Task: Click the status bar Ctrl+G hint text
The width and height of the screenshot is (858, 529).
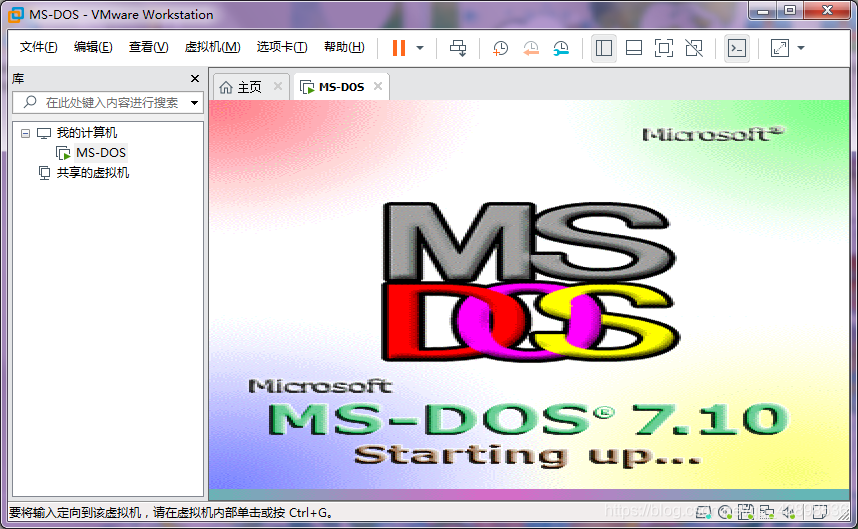Action: point(171,513)
